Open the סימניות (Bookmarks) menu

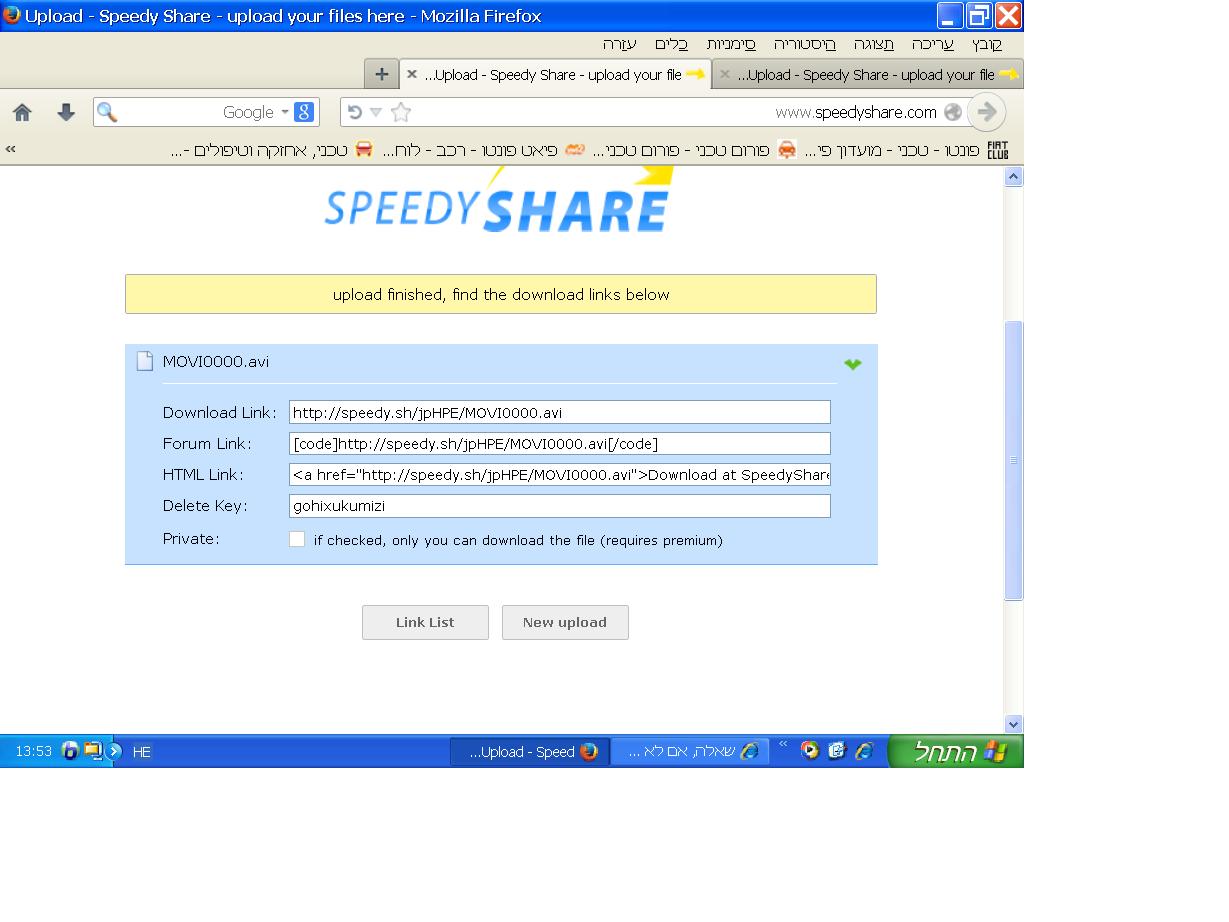(x=731, y=44)
